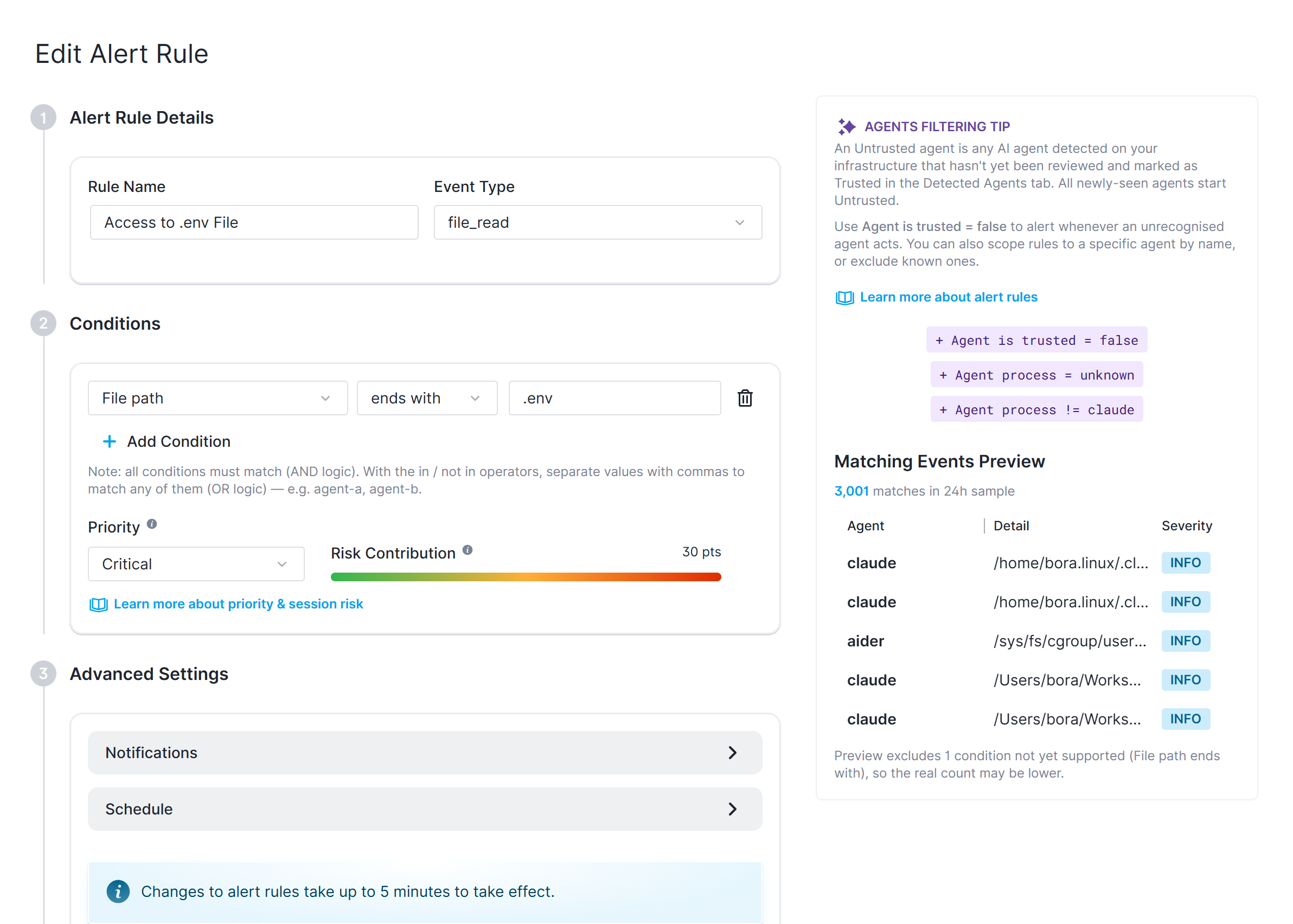Click the sparkle icon by Agents Filtering Tip

coord(846,126)
